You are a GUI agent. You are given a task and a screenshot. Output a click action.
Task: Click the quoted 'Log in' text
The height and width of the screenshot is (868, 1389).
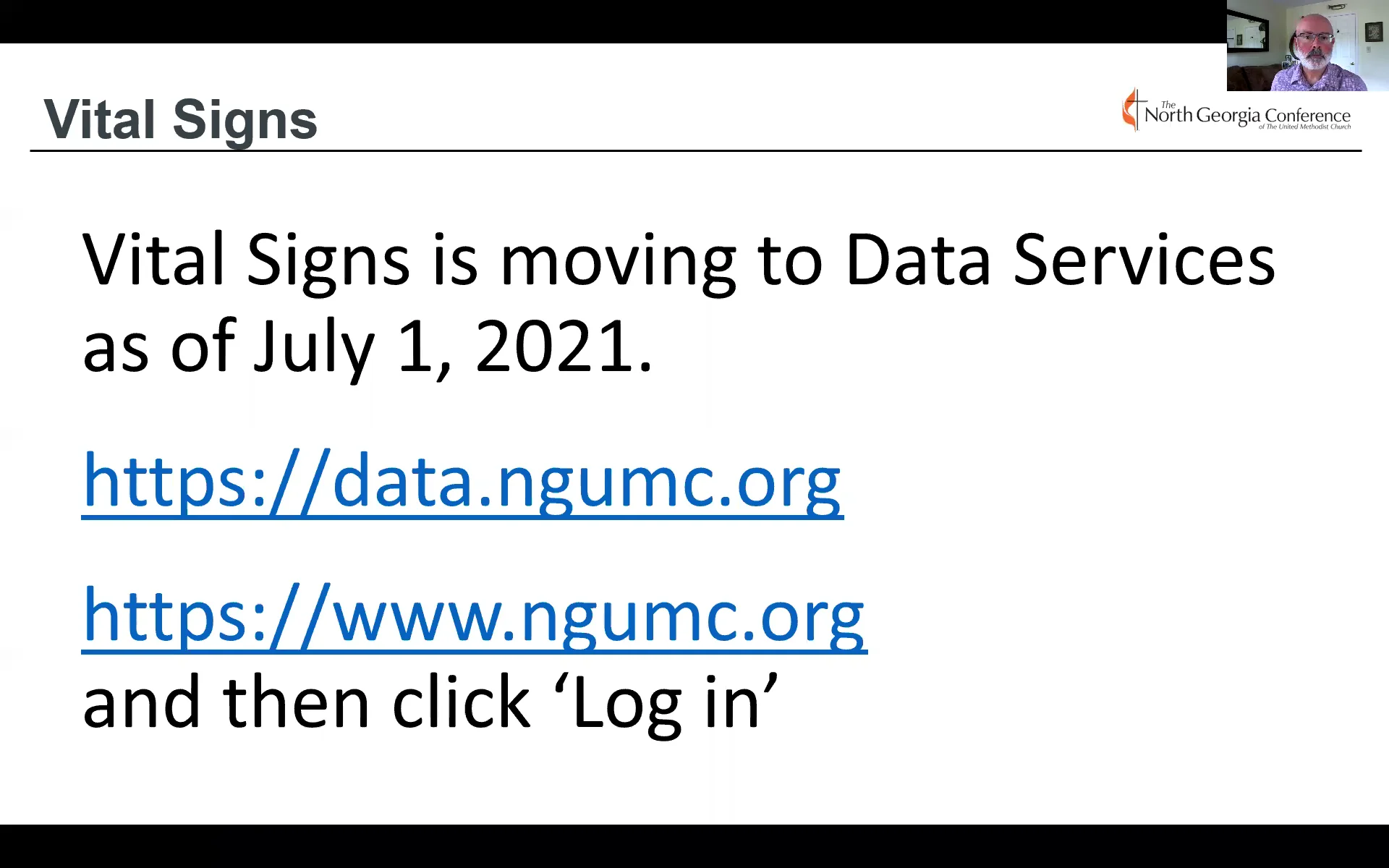[666, 703]
